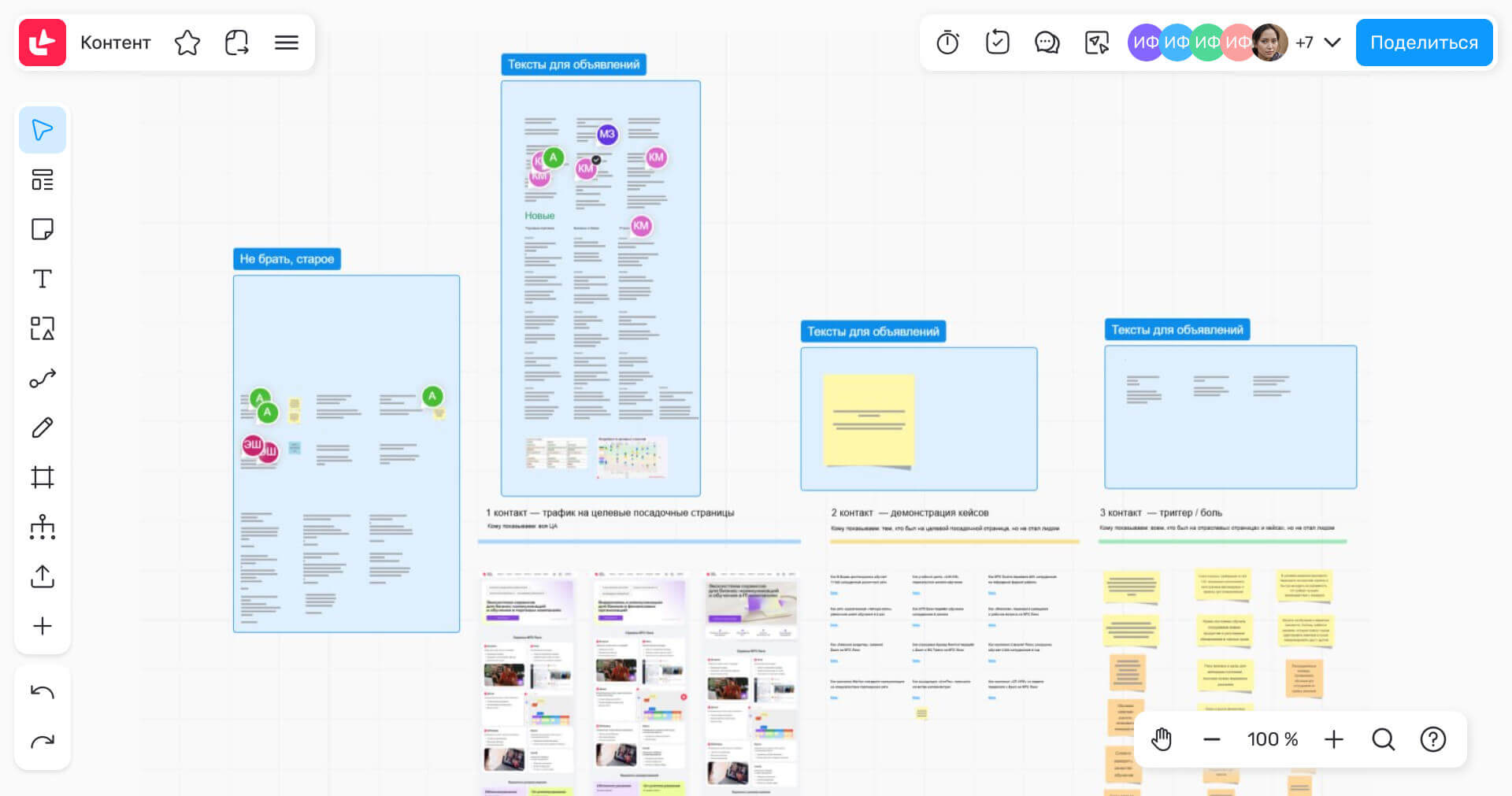Open the zoom level 100 % menu
Screen dimensions: 1512x796
point(1272,739)
